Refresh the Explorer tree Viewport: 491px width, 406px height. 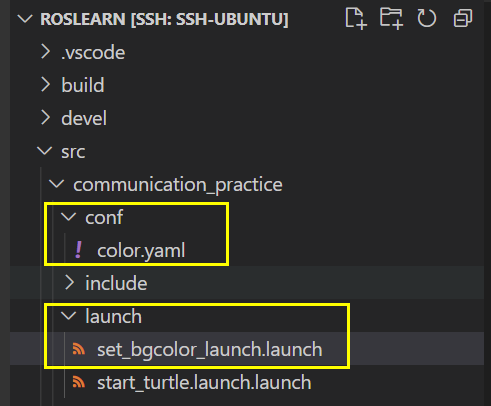tap(426, 18)
